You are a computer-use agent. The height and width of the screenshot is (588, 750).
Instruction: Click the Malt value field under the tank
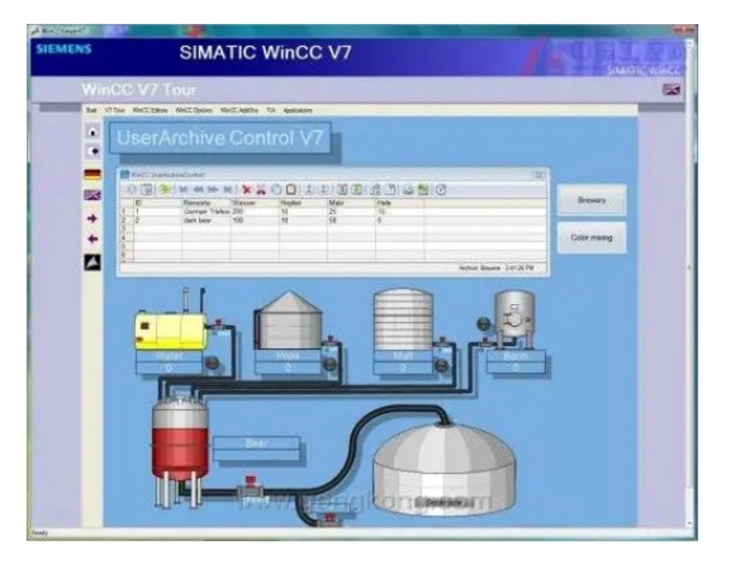(x=403, y=368)
